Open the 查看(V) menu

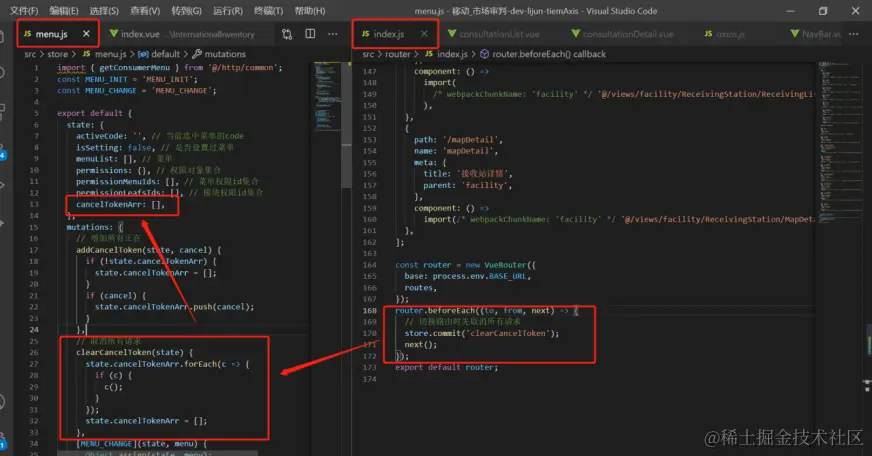[145, 11]
